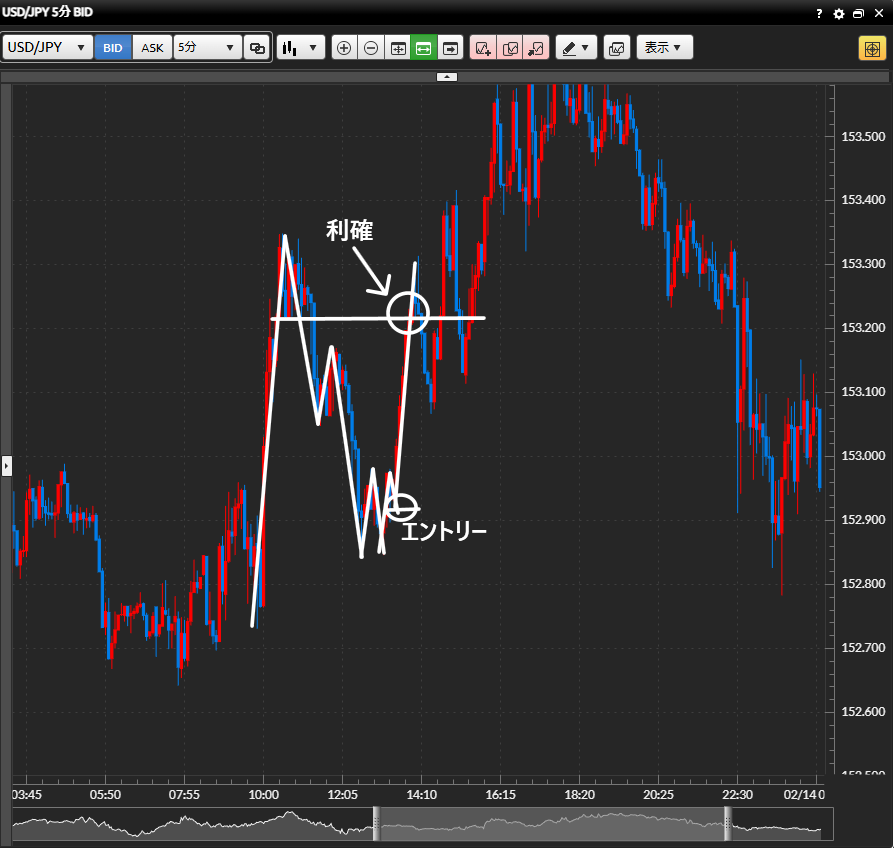Screen dimensions: 894x848
Task: Open the USD/JPY currency pair dropdown
Action: tap(48, 48)
